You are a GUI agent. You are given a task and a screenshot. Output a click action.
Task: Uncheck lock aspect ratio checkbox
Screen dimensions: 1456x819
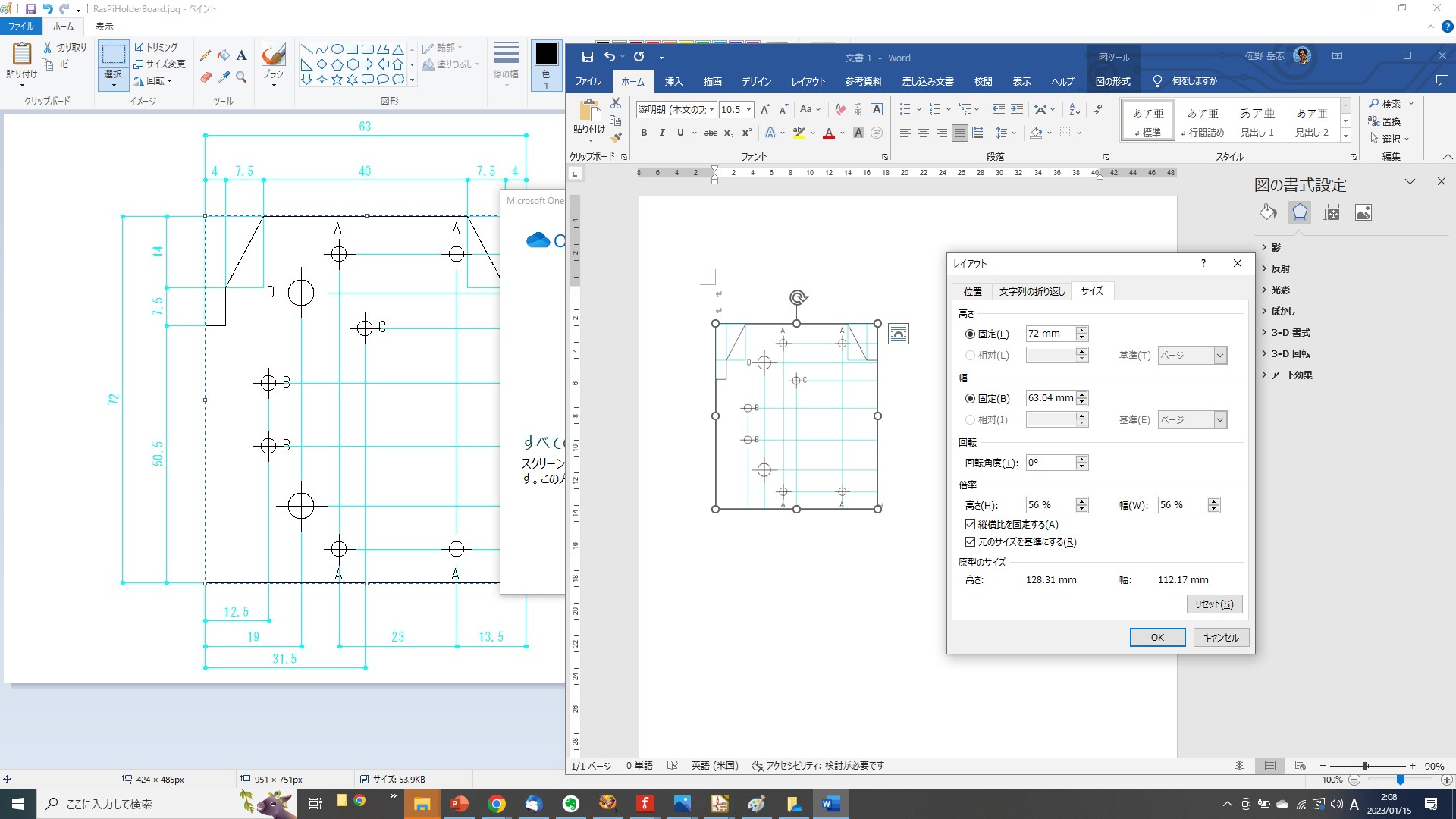970,524
